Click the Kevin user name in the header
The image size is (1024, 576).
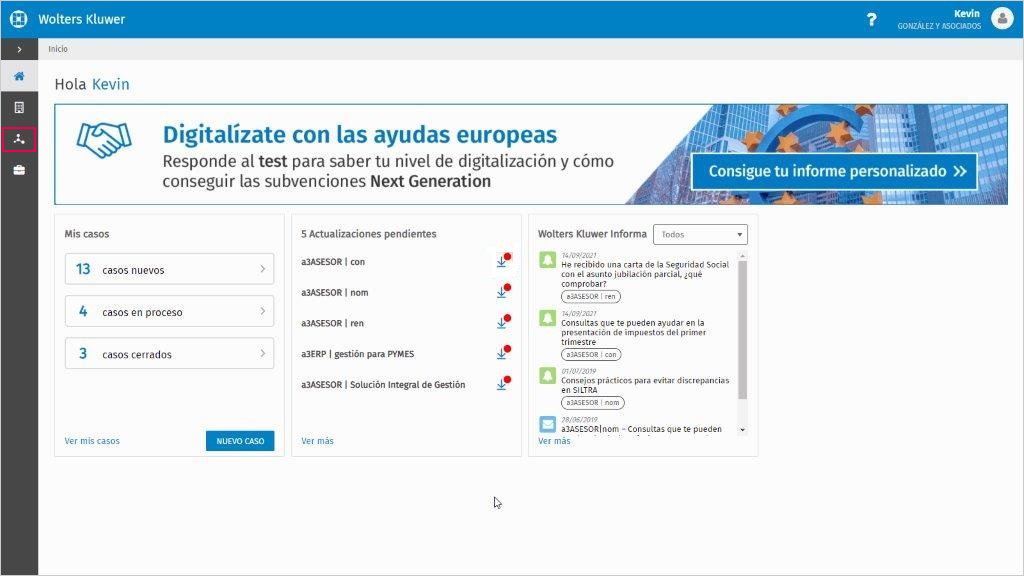[967, 14]
